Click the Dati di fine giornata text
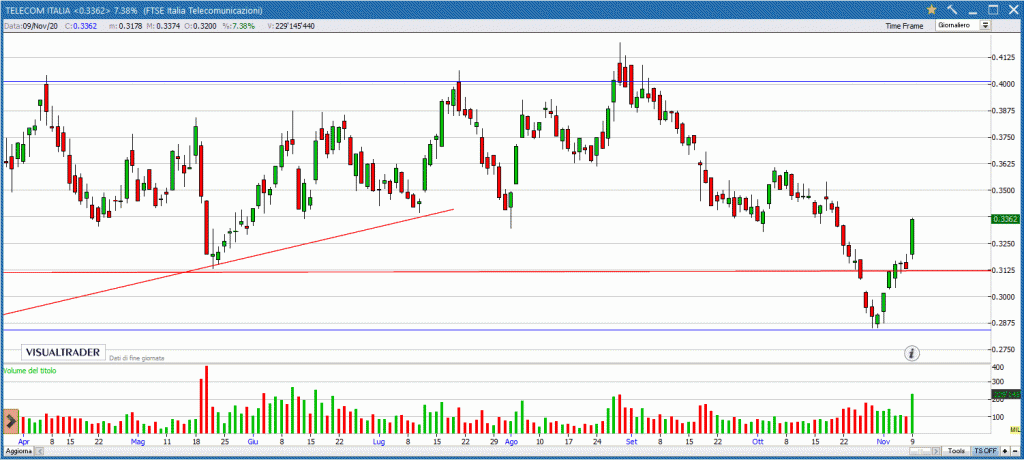Viewport: 1024px width, 460px height. click(x=137, y=358)
